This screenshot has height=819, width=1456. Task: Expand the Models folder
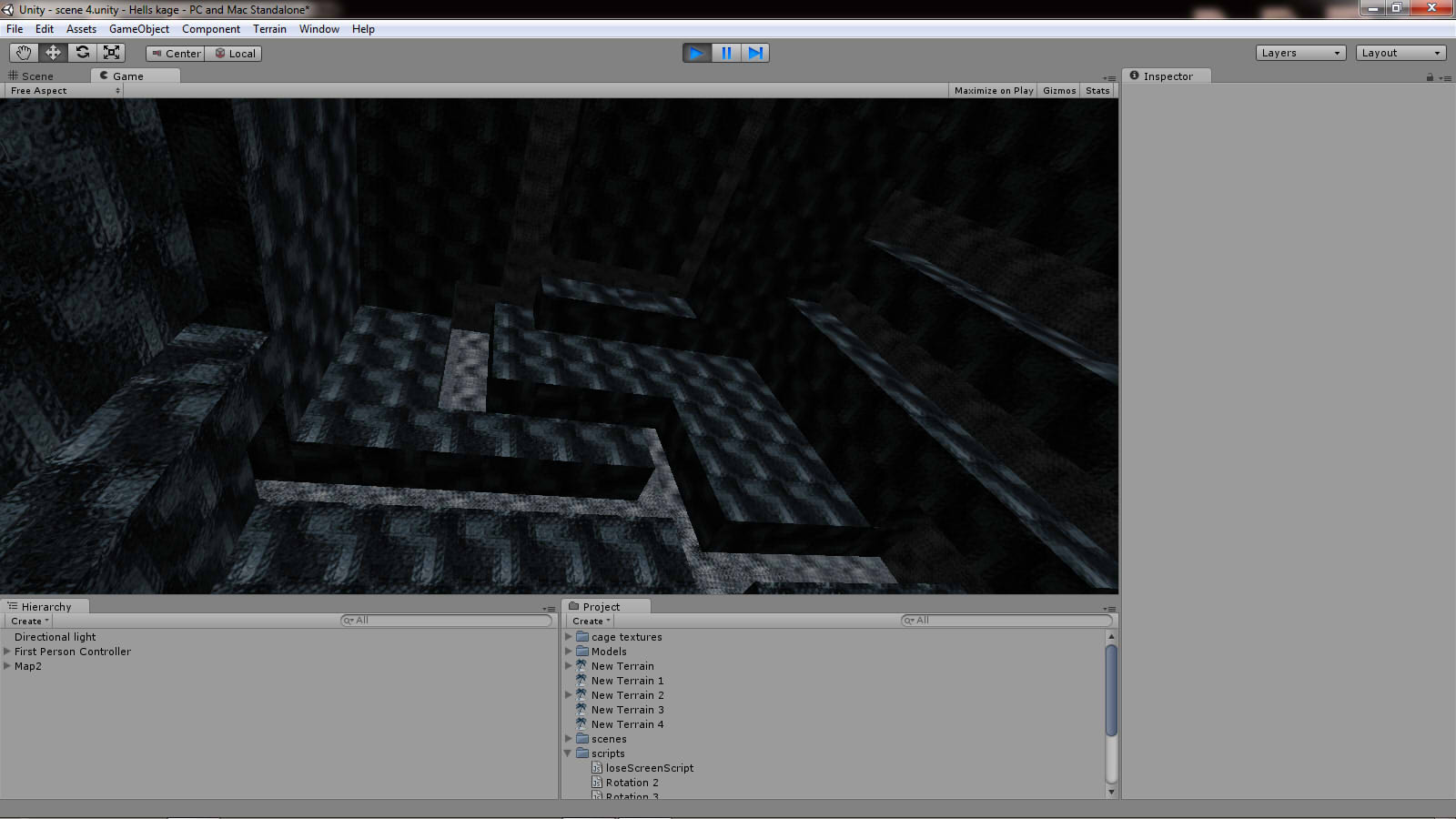click(569, 652)
